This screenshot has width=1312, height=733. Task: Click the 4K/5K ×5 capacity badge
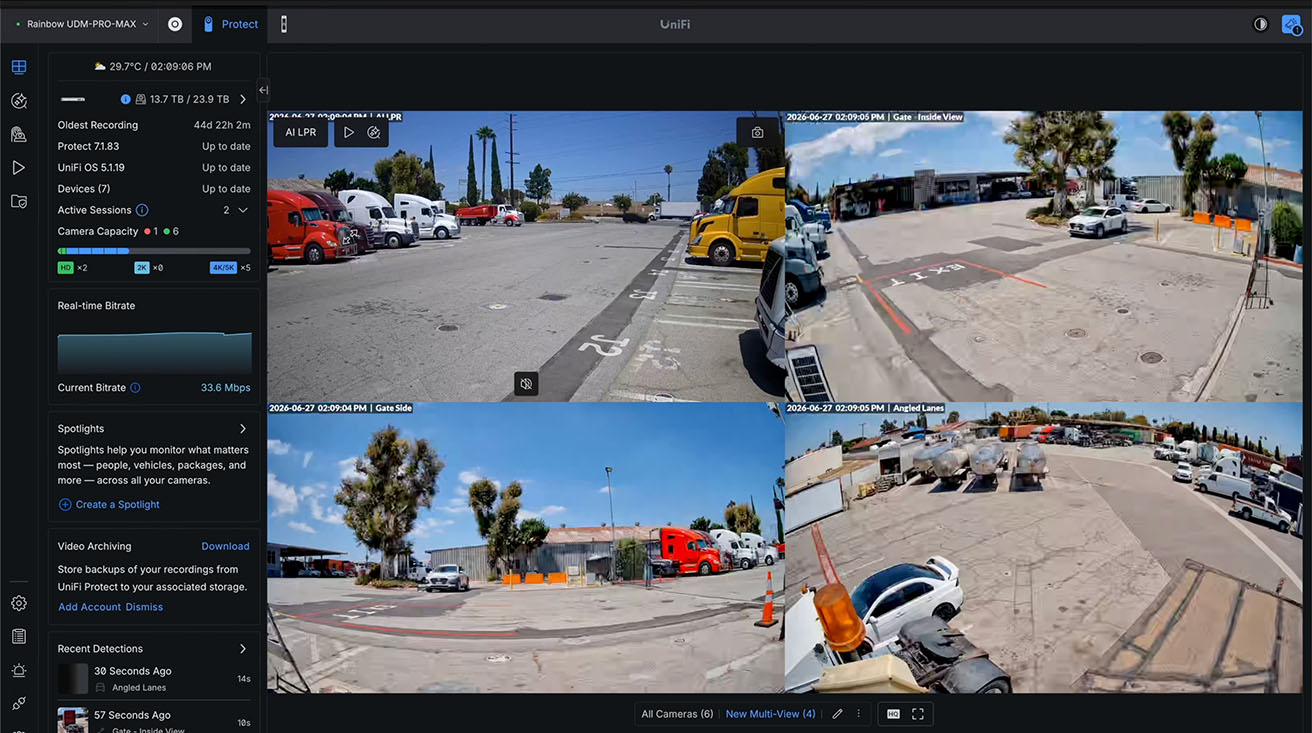230,268
